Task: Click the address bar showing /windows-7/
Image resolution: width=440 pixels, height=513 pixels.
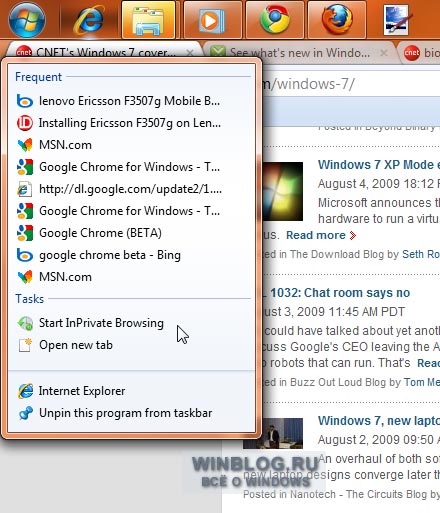Action: 351,84
